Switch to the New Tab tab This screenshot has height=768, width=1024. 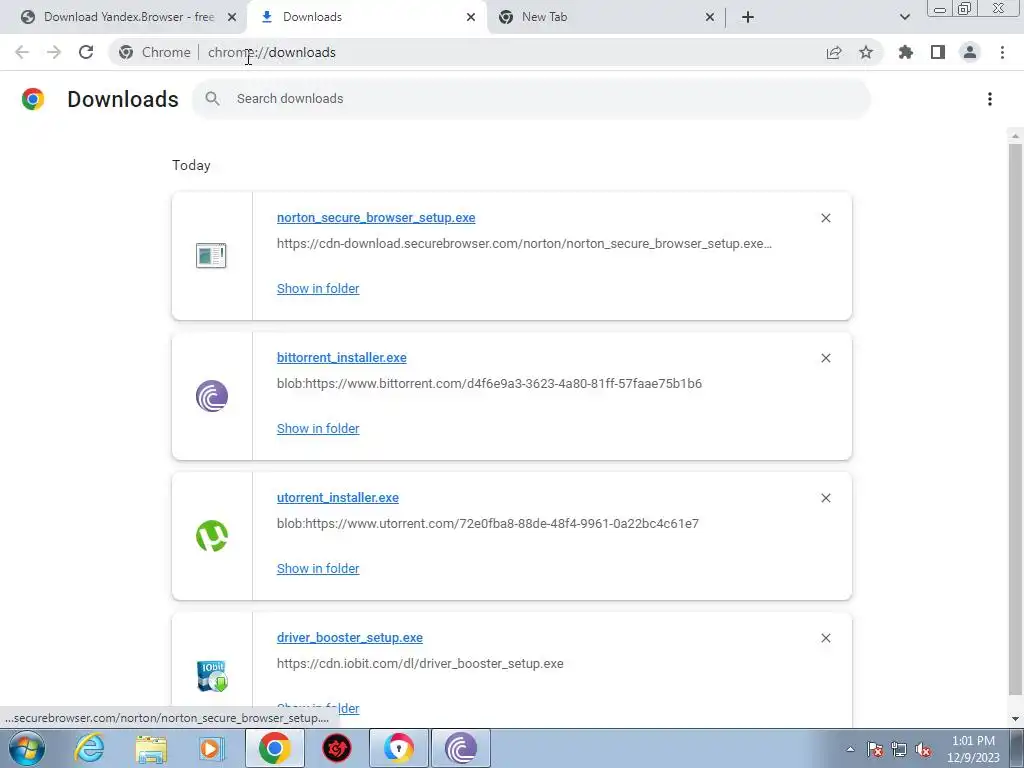coord(606,17)
